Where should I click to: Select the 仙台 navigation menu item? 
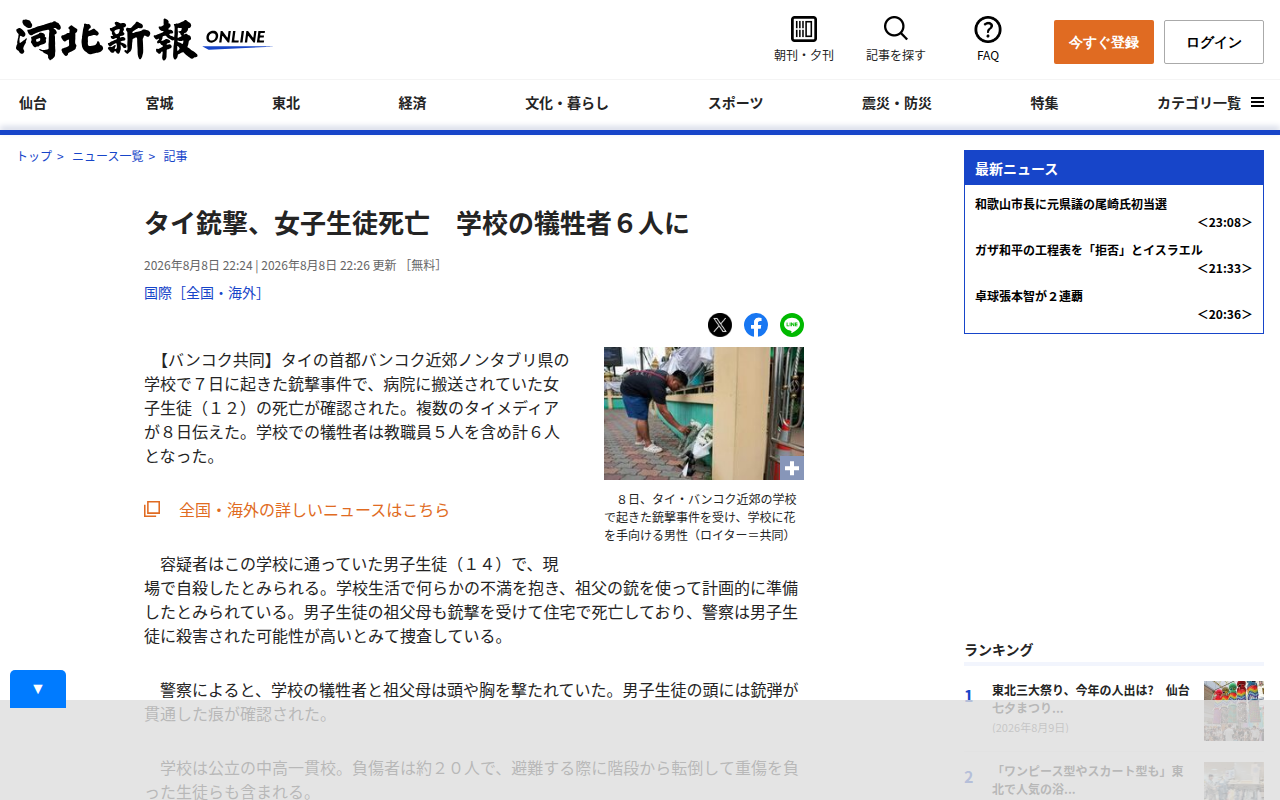tap(33, 103)
